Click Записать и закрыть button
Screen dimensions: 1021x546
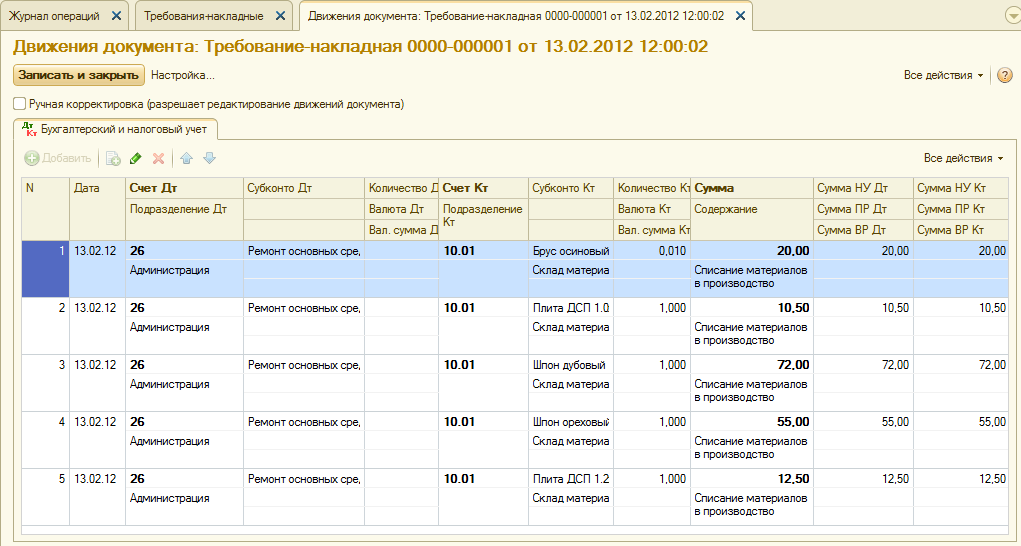click(x=79, y=75)
